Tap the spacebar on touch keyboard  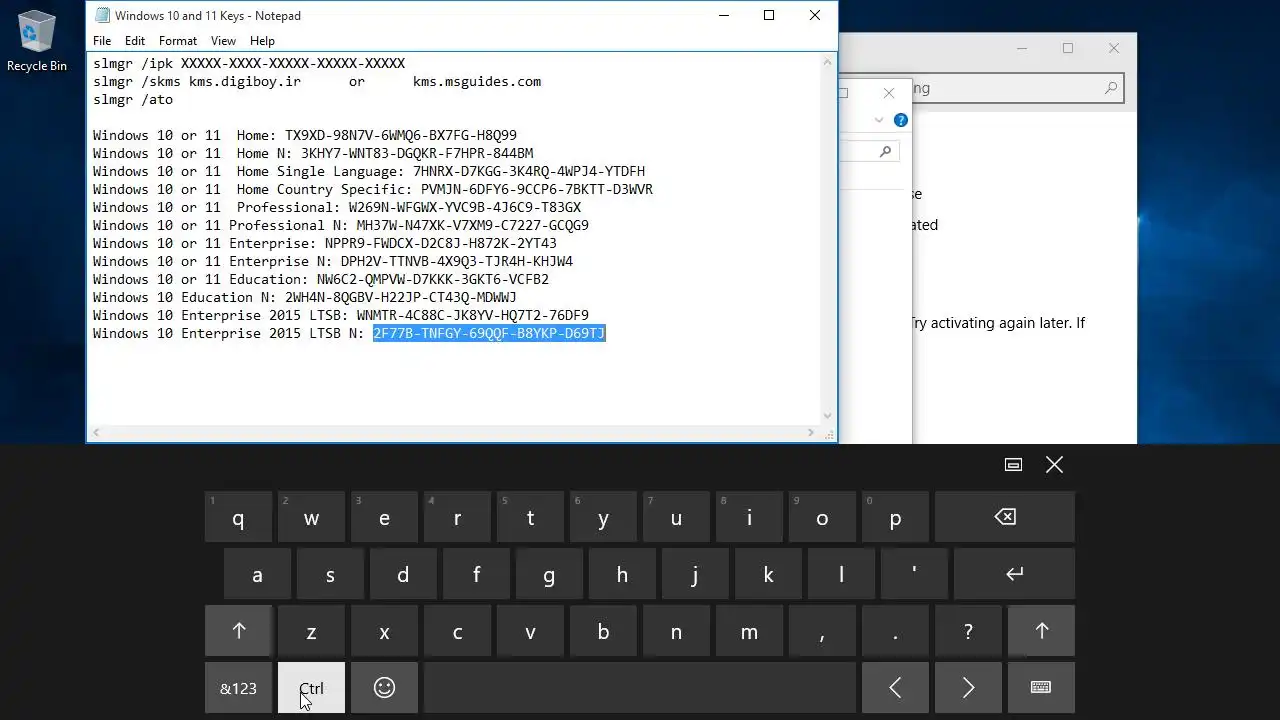640,688
